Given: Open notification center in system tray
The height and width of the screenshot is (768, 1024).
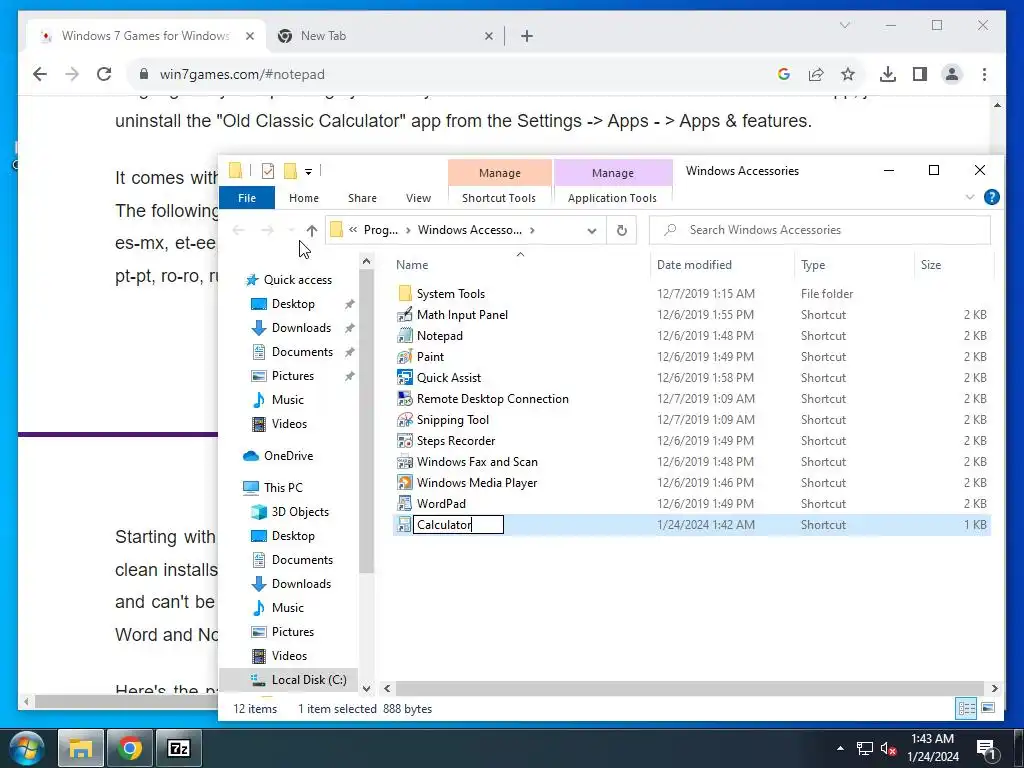Looking at the screenshot, I should click(x=985, y=748).
